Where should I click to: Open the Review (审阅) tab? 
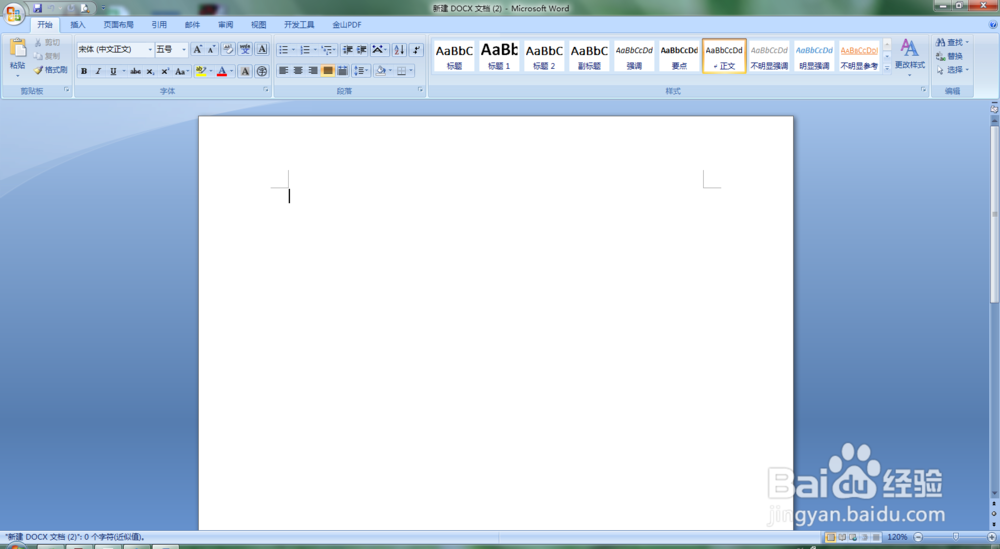tap(225, 25)
